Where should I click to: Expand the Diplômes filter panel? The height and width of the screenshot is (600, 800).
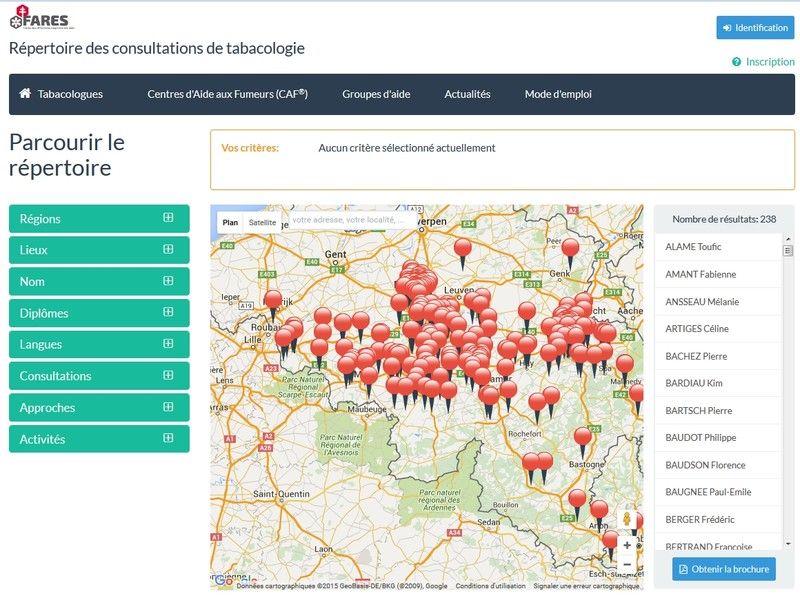click(x=99, y=313)
